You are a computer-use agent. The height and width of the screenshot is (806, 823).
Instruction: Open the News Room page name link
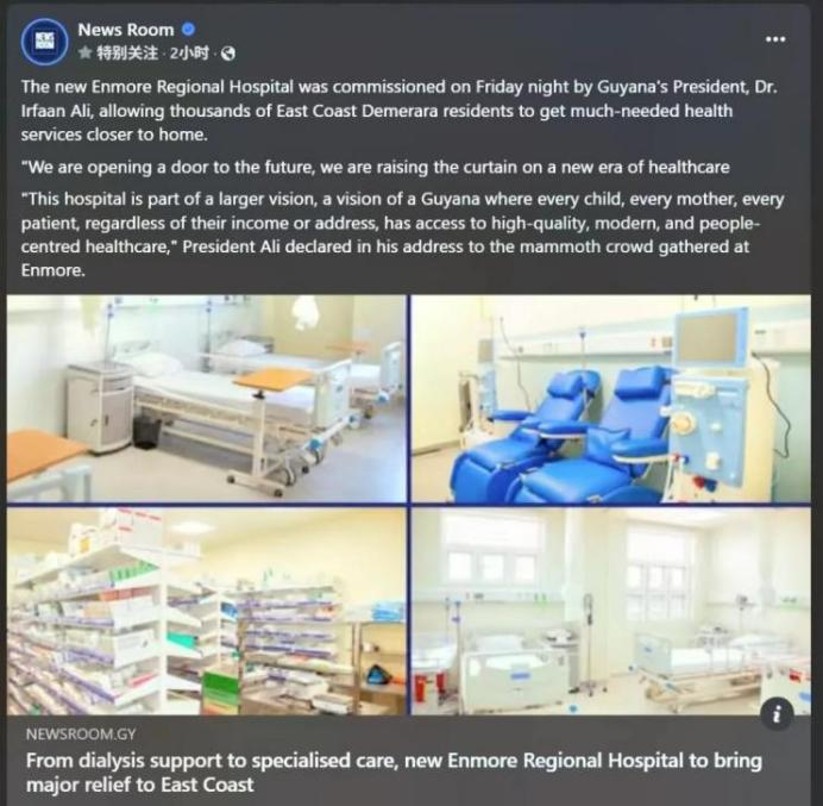(126, 30)
